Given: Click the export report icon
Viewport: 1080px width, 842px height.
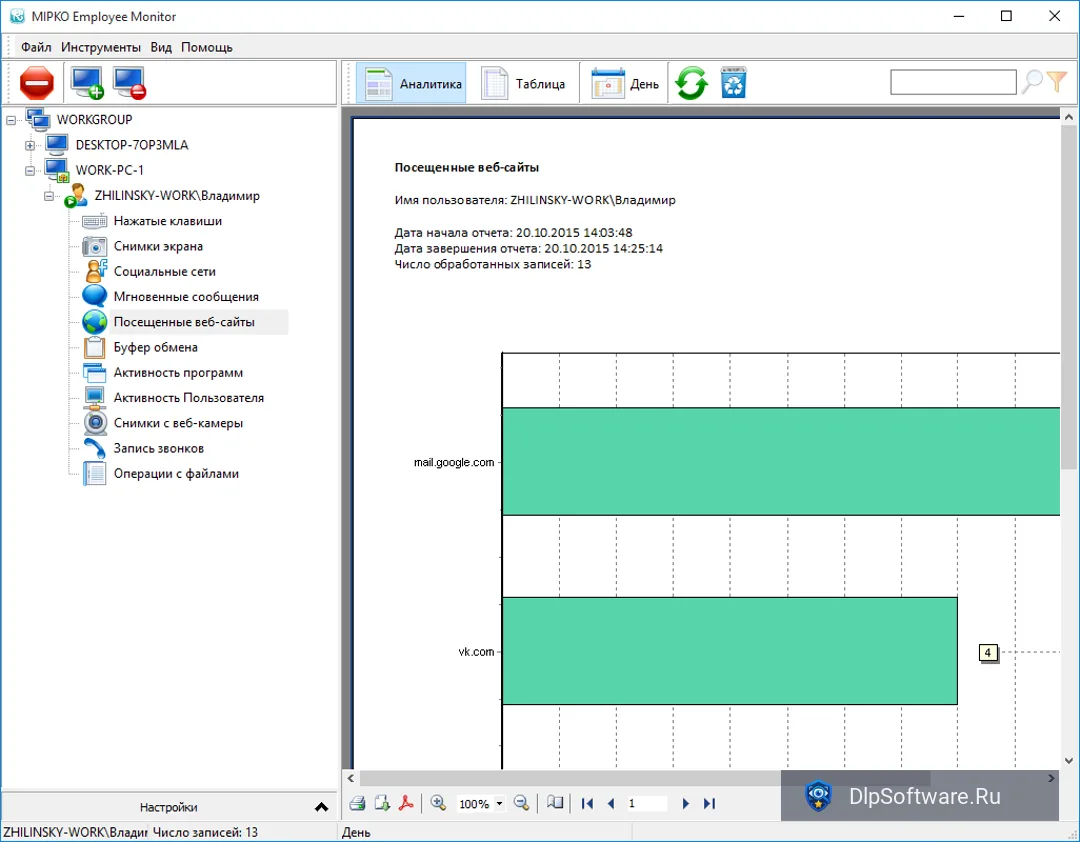Looking at the screenshot, I should (382, 803).
